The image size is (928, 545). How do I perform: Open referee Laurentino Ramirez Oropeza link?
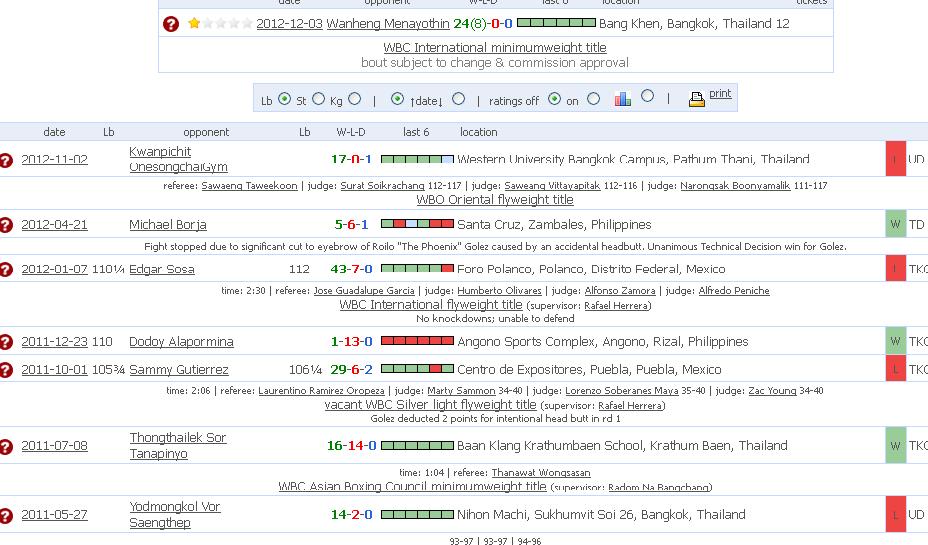[321, 391]
